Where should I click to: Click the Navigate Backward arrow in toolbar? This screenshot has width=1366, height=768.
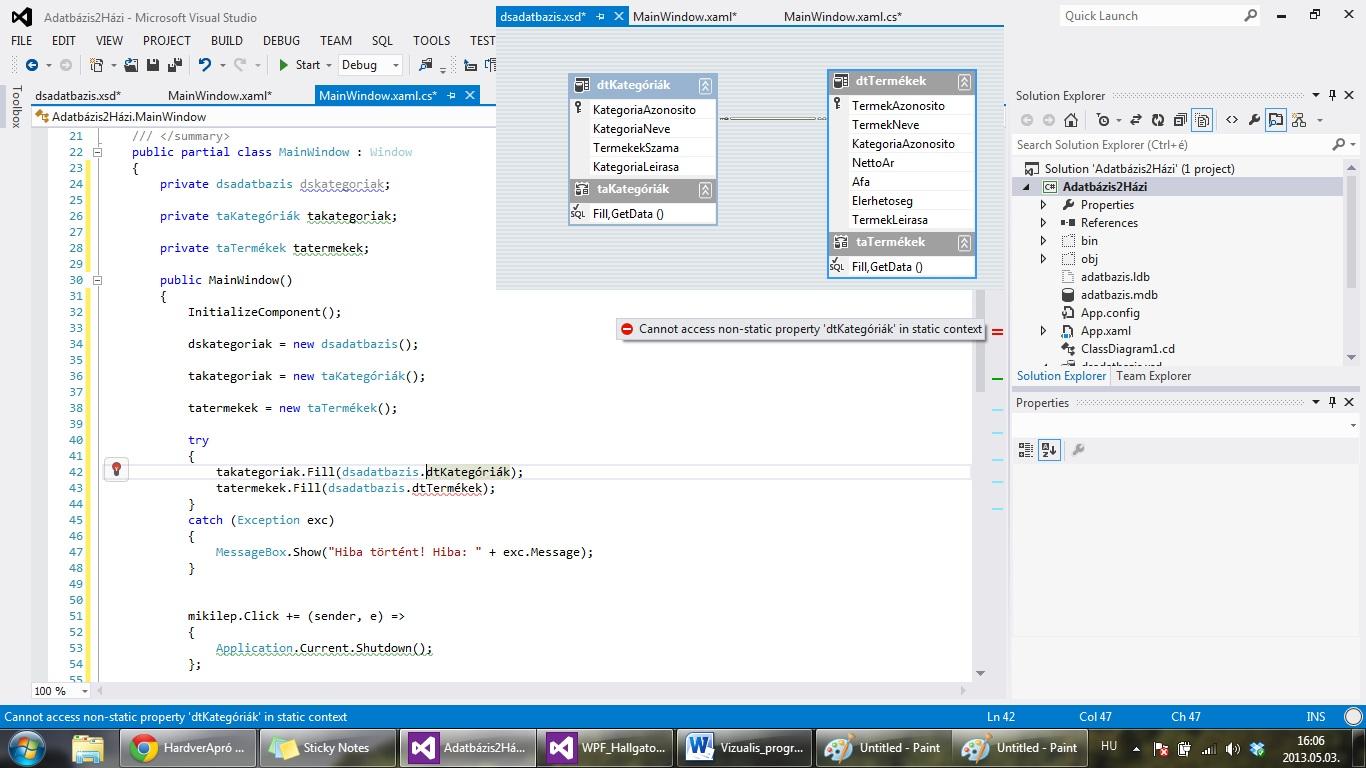(x=32, y=65)
